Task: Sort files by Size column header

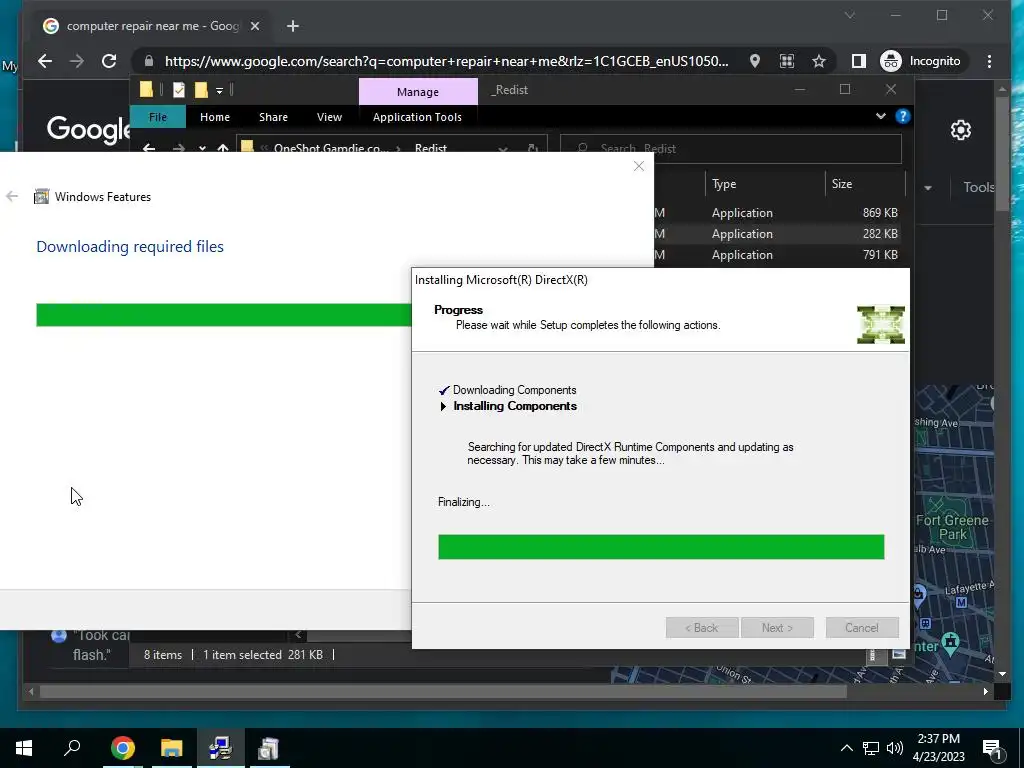Action: [x=842, y=184]
